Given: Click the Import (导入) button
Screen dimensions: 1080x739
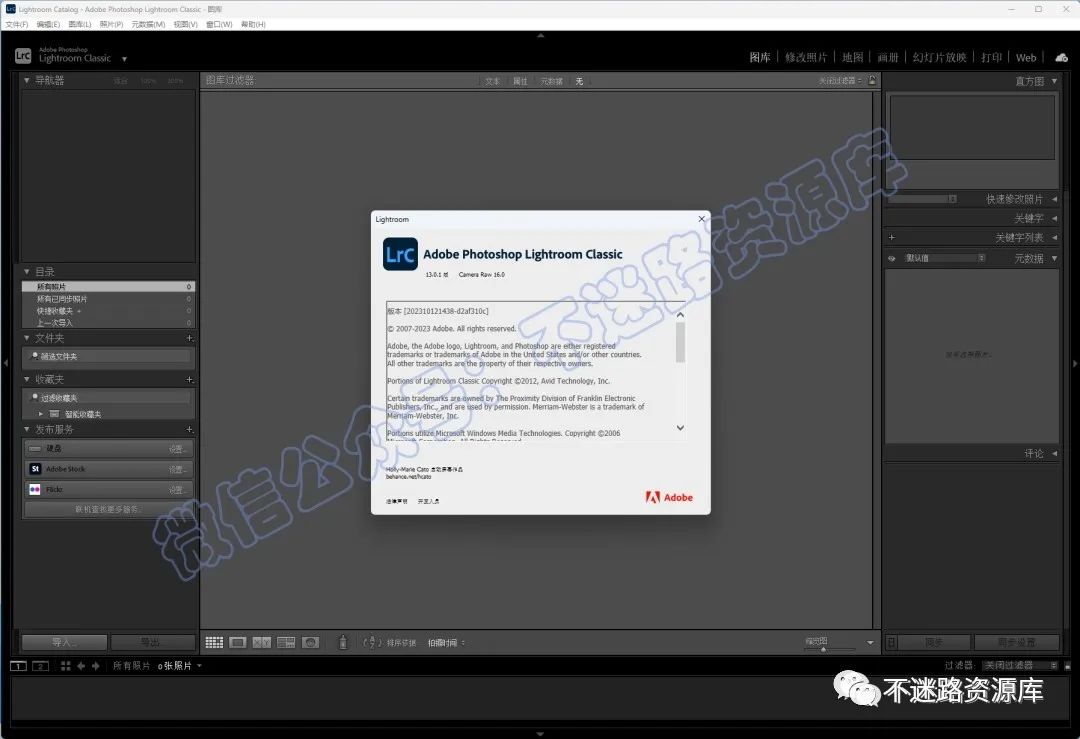Looking at the screenshot, I should (x=64, y=642).
